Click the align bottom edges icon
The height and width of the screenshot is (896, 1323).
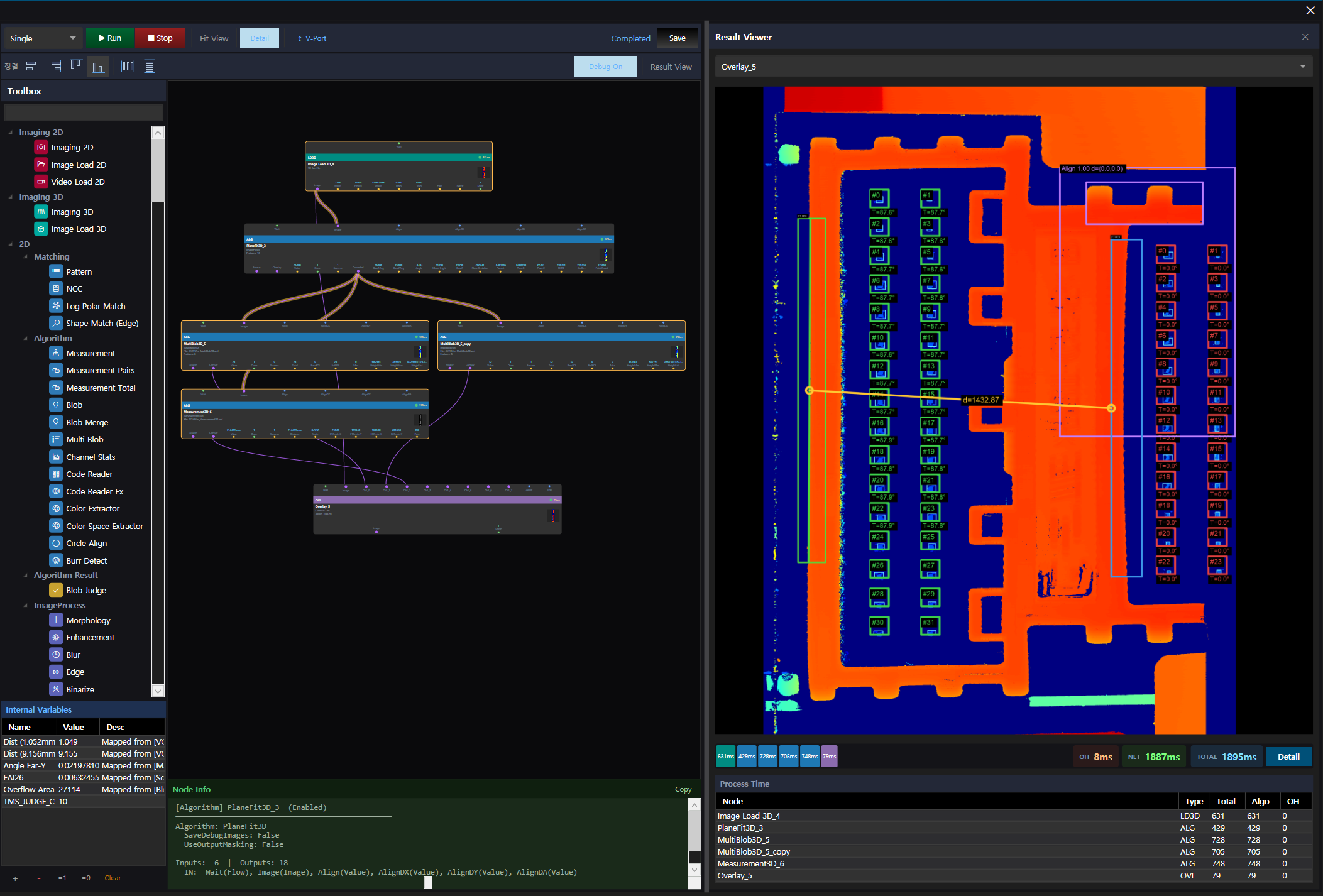(98, 67)
